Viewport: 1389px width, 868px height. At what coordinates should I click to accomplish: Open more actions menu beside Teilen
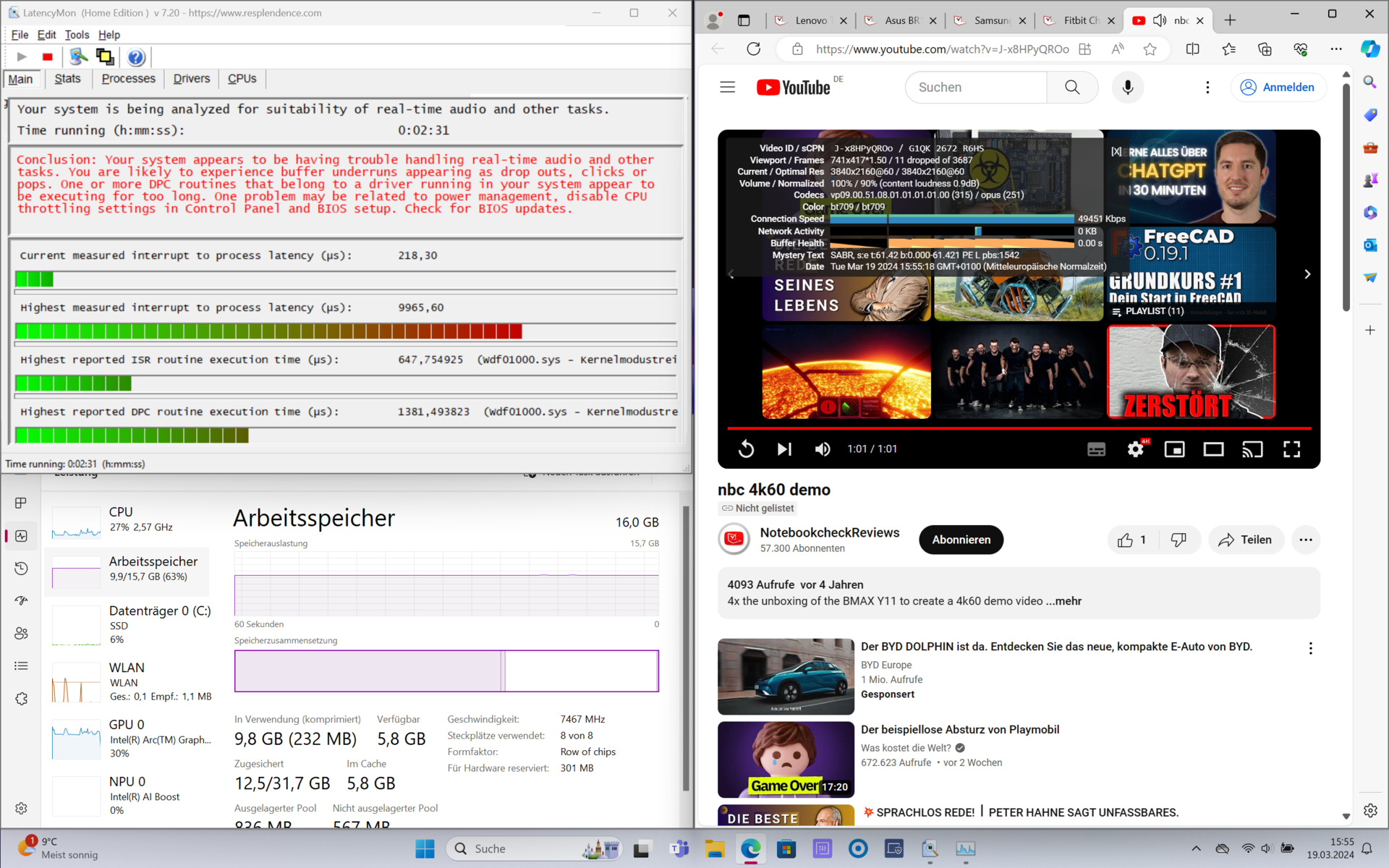pyautogui.click(x=1305, y=540)
